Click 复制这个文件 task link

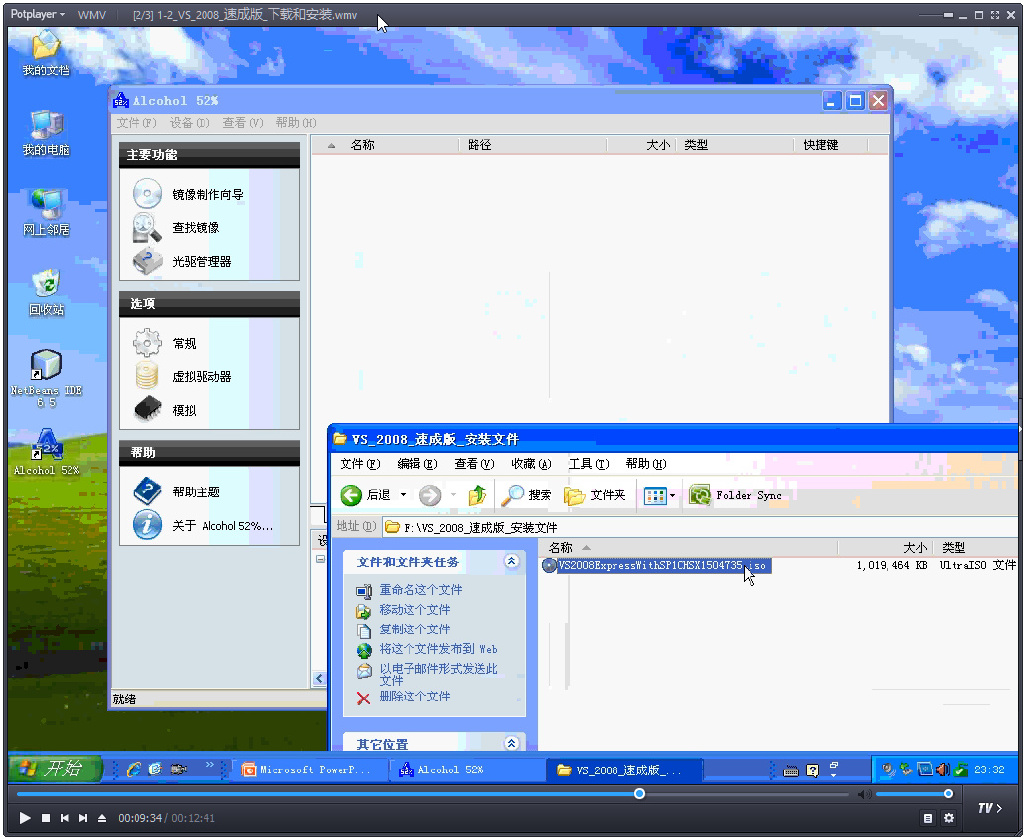pyautogui.click(x=415, y=629)
